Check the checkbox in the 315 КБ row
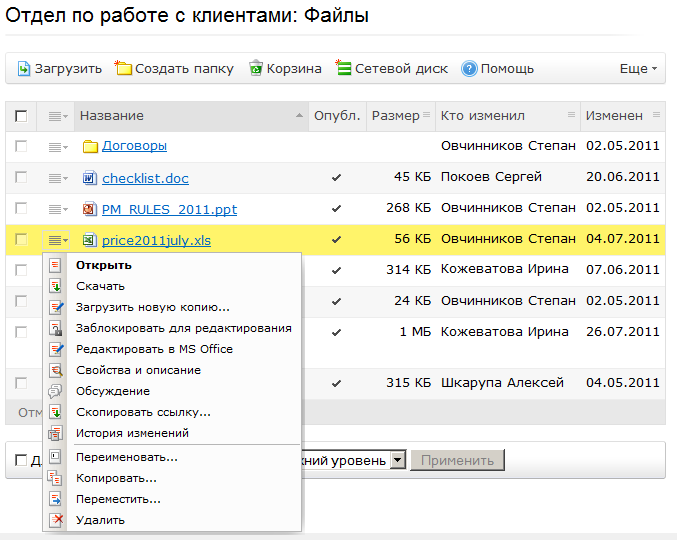677x540 pixels. point(21,383)
